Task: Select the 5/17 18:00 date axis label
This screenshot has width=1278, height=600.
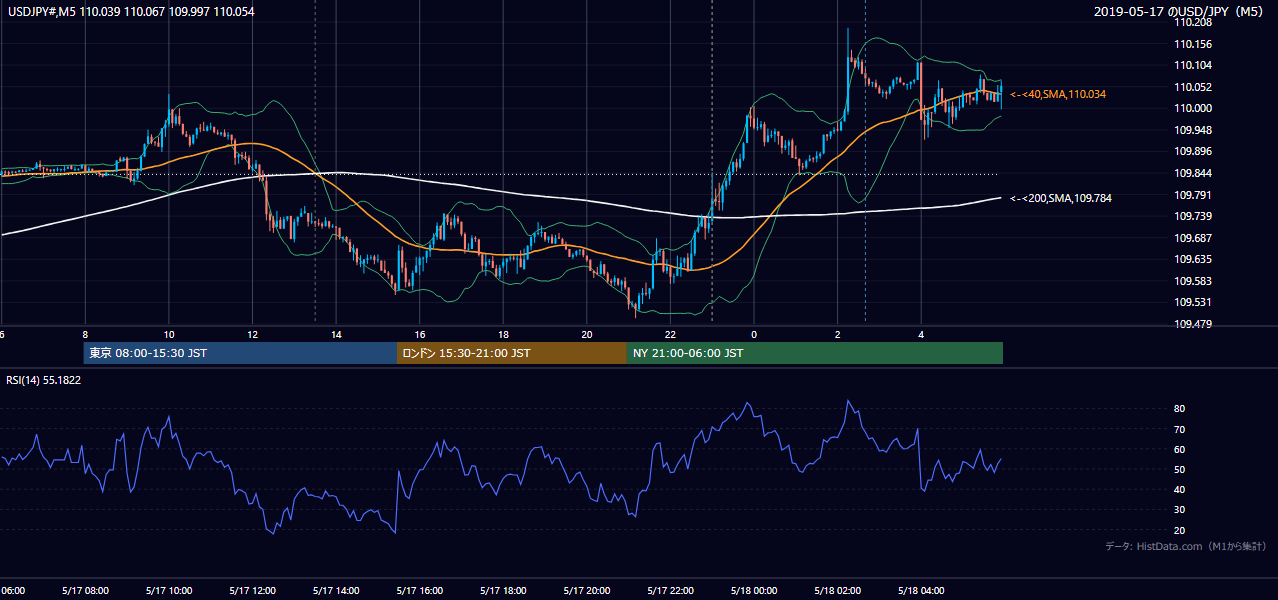Action: click(x=503, y=591)
